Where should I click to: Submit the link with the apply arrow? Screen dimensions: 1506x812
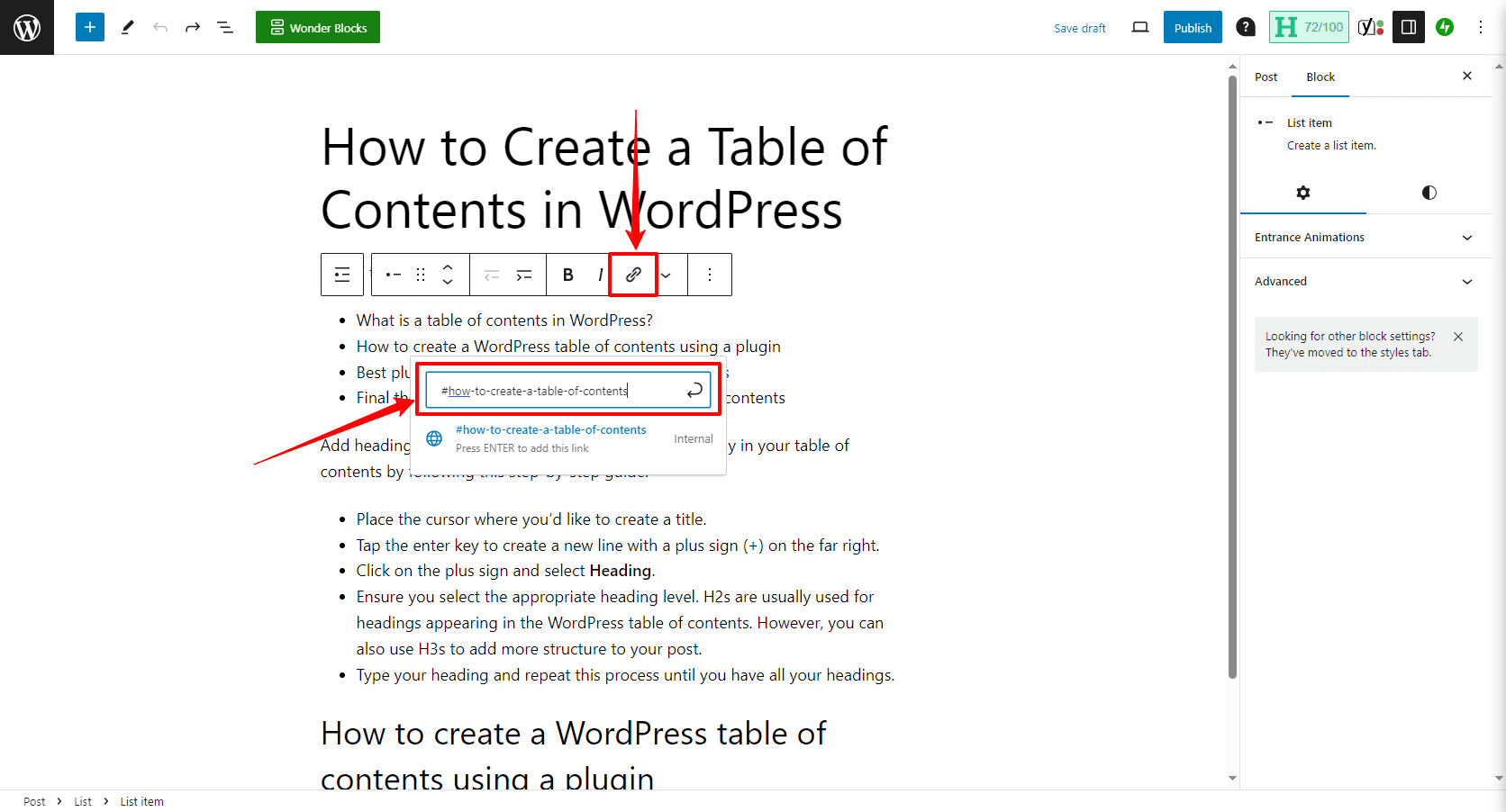(x=694, y=390)
